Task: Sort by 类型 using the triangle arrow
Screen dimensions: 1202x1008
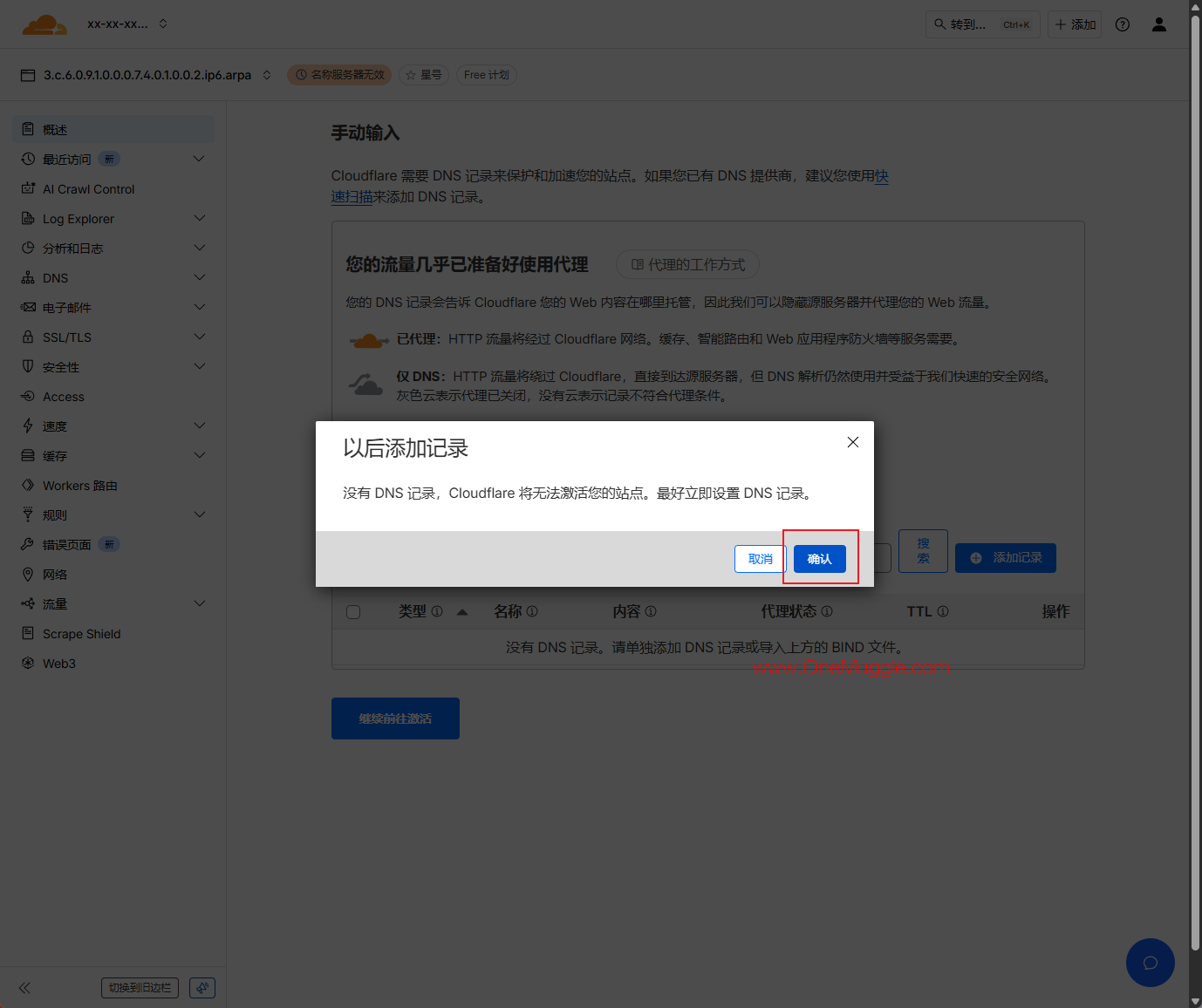Action: pyautogui.click(x=462, y=612)
